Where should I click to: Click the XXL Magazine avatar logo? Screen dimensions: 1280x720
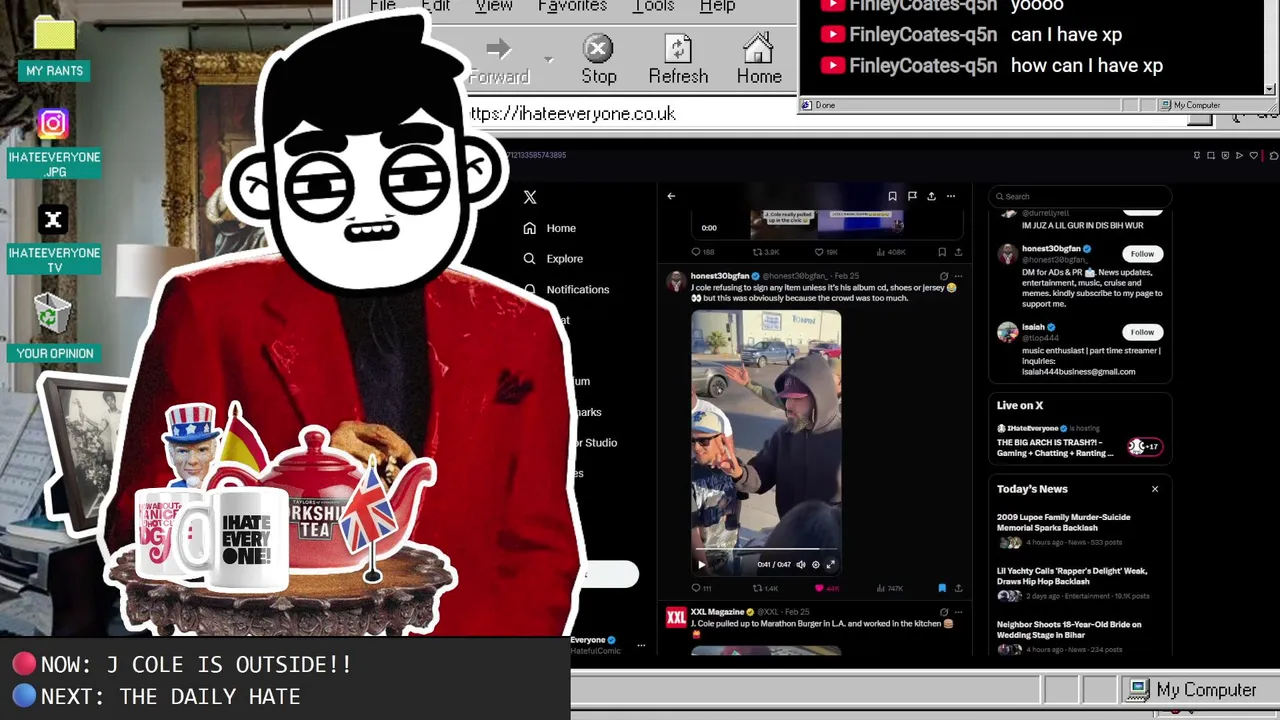pyautogui.click(x=676, y=617)
